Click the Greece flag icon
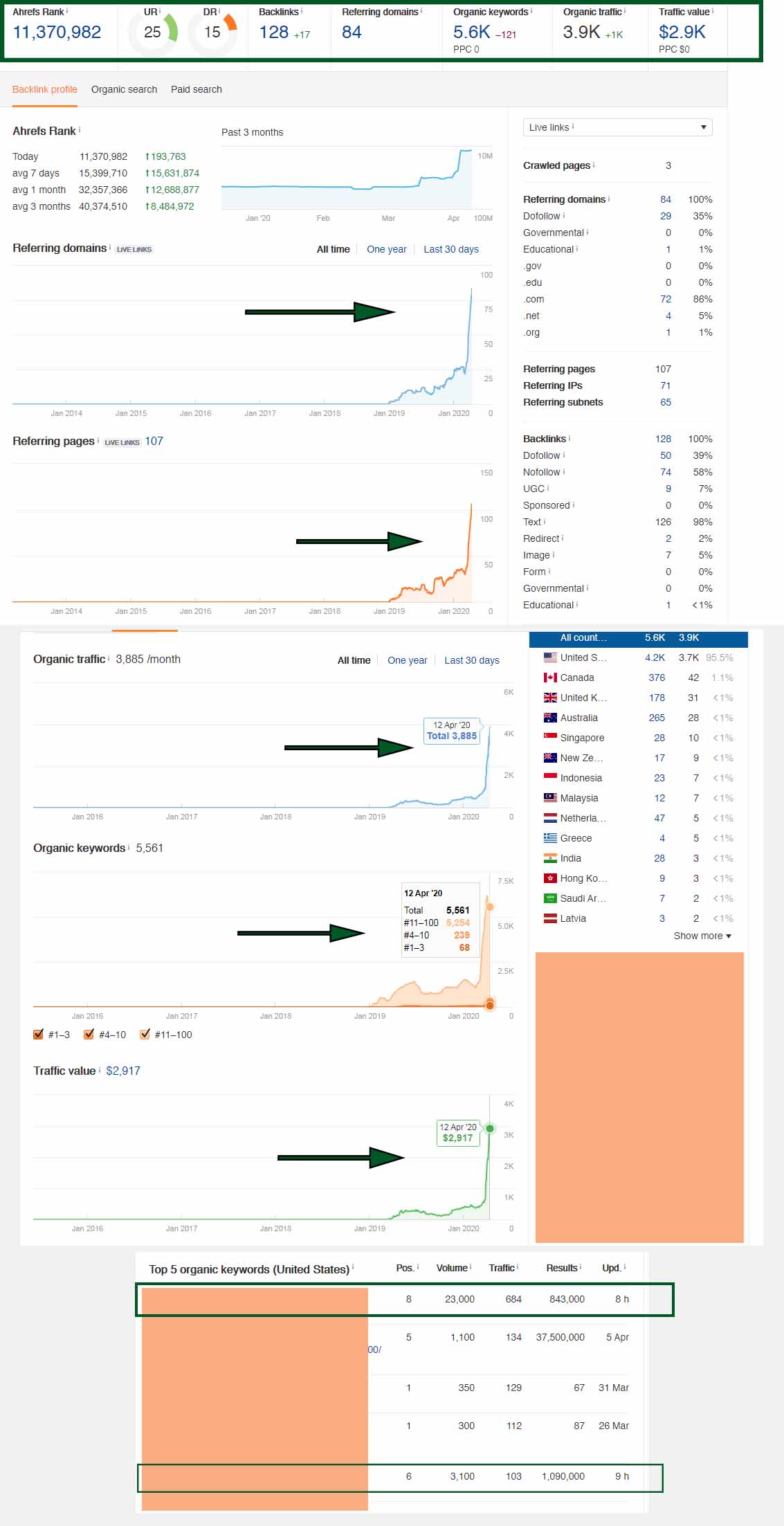The height and width of the screenshot is (1526, 784). [x=550, y=838]
